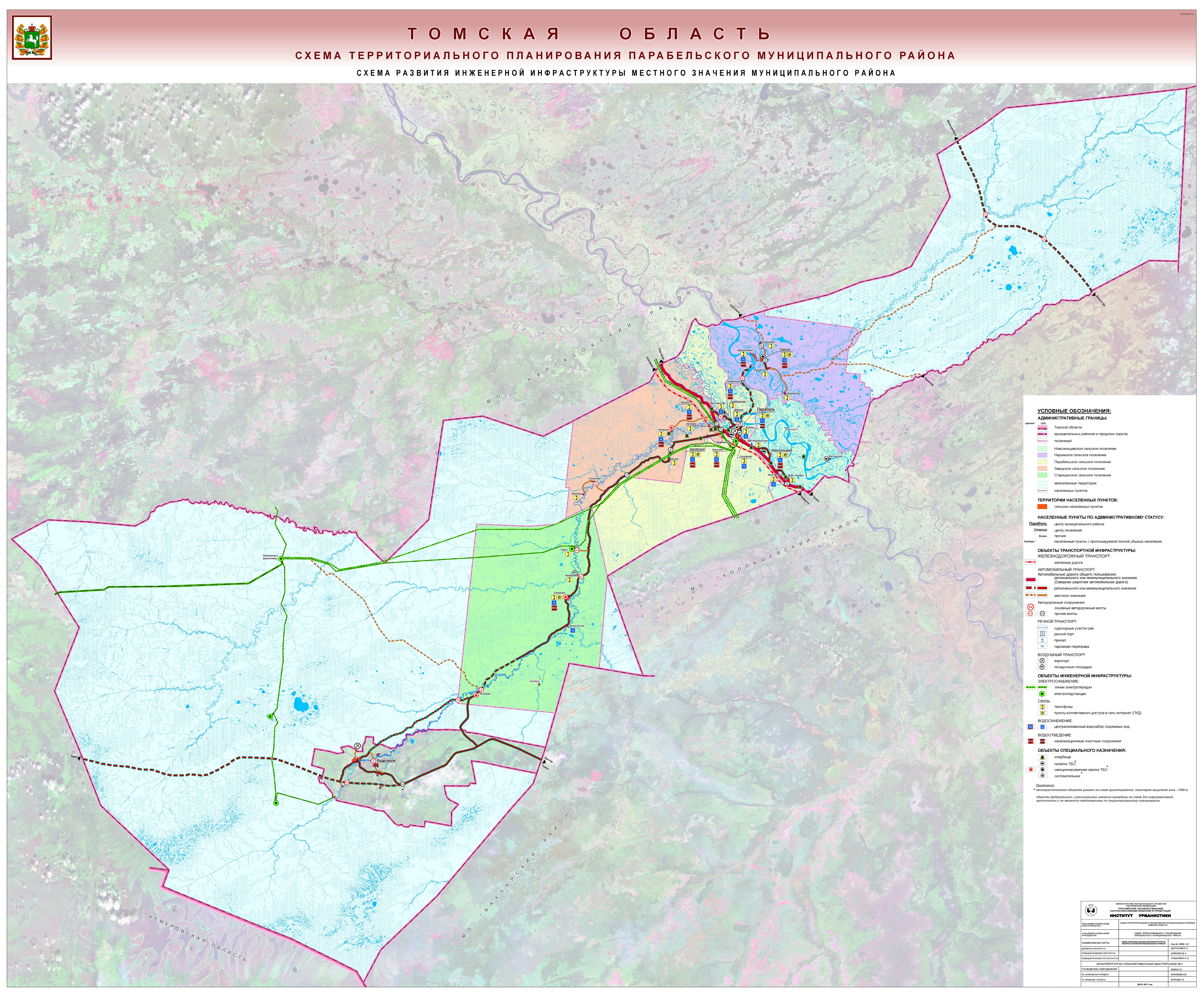Screen dimensions: 1204x996
Task: Click the black sanctioned dump symbol in legend
Action: [x=1042, y=769]
